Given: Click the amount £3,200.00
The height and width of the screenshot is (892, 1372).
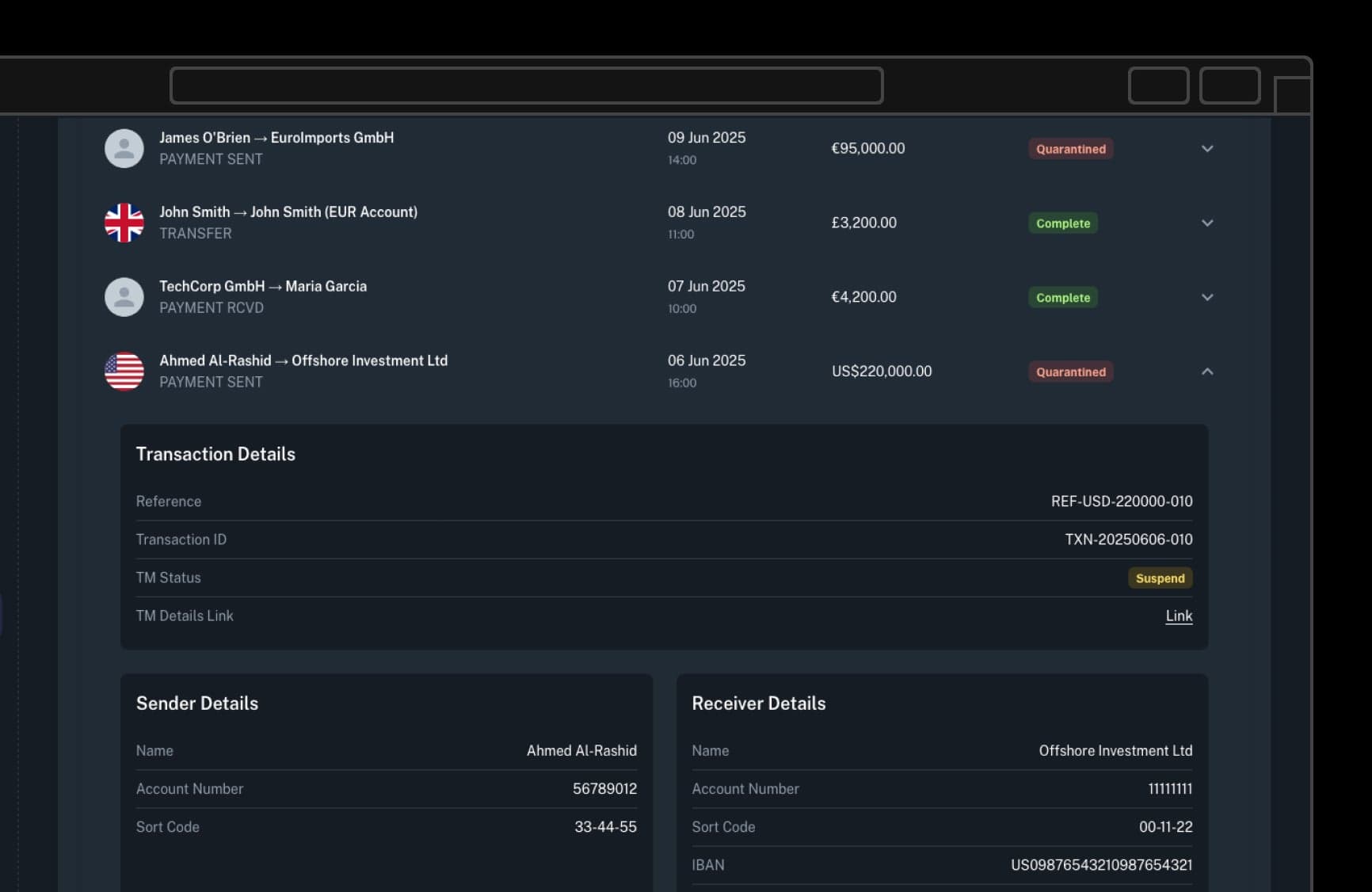Looking at the screenshot, I should (x=863, y=223).
